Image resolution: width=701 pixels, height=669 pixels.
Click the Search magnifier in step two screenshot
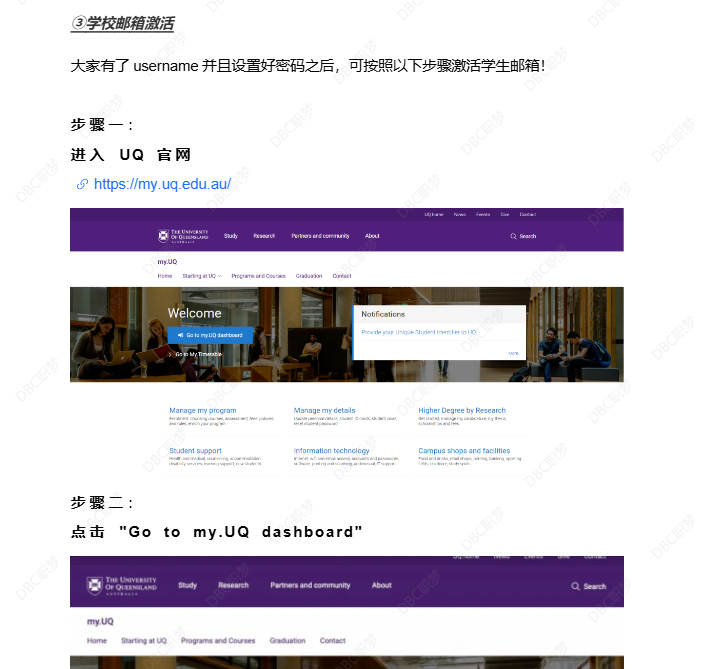575,586
